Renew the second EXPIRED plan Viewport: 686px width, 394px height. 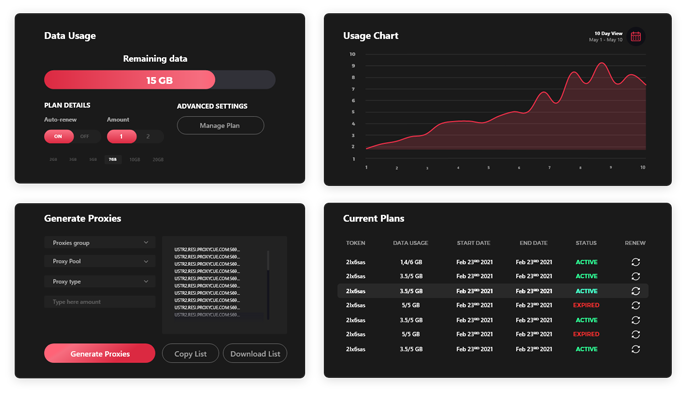[x=636, y=335]
